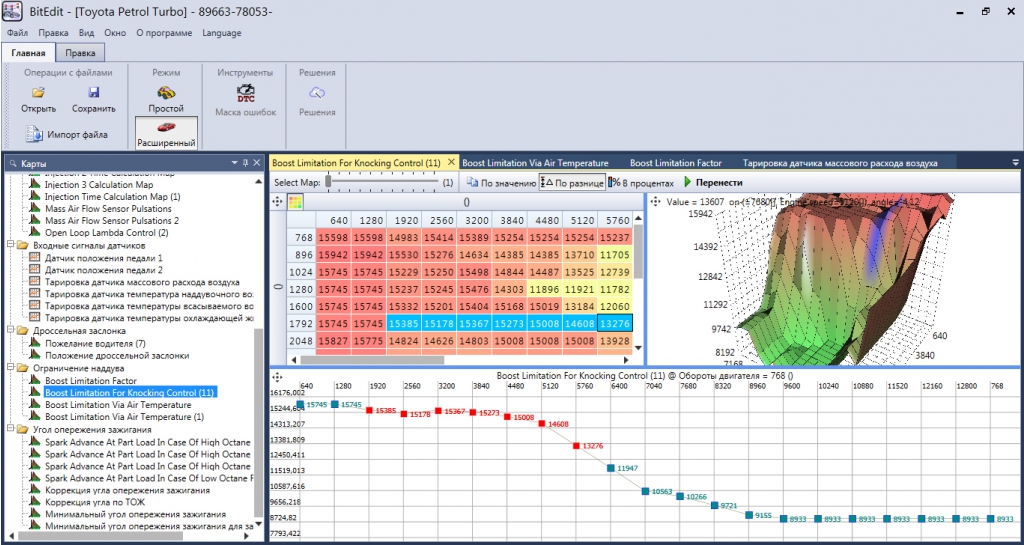Open the Решения cloud icon
The image size is (1024, 545).
[317, 93]
